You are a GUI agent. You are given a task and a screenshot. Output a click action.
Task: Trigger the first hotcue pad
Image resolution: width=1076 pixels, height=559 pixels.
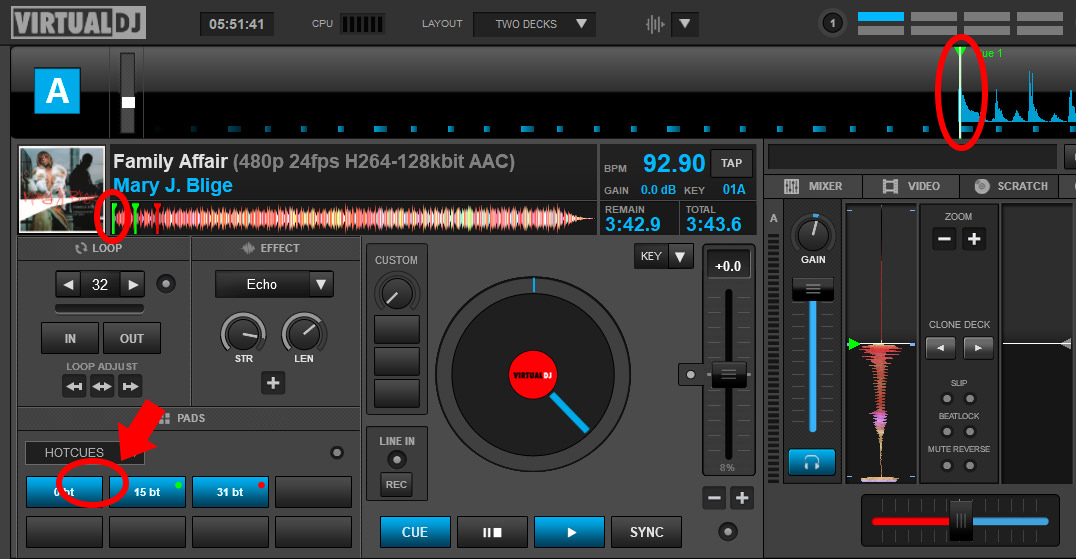65,492
